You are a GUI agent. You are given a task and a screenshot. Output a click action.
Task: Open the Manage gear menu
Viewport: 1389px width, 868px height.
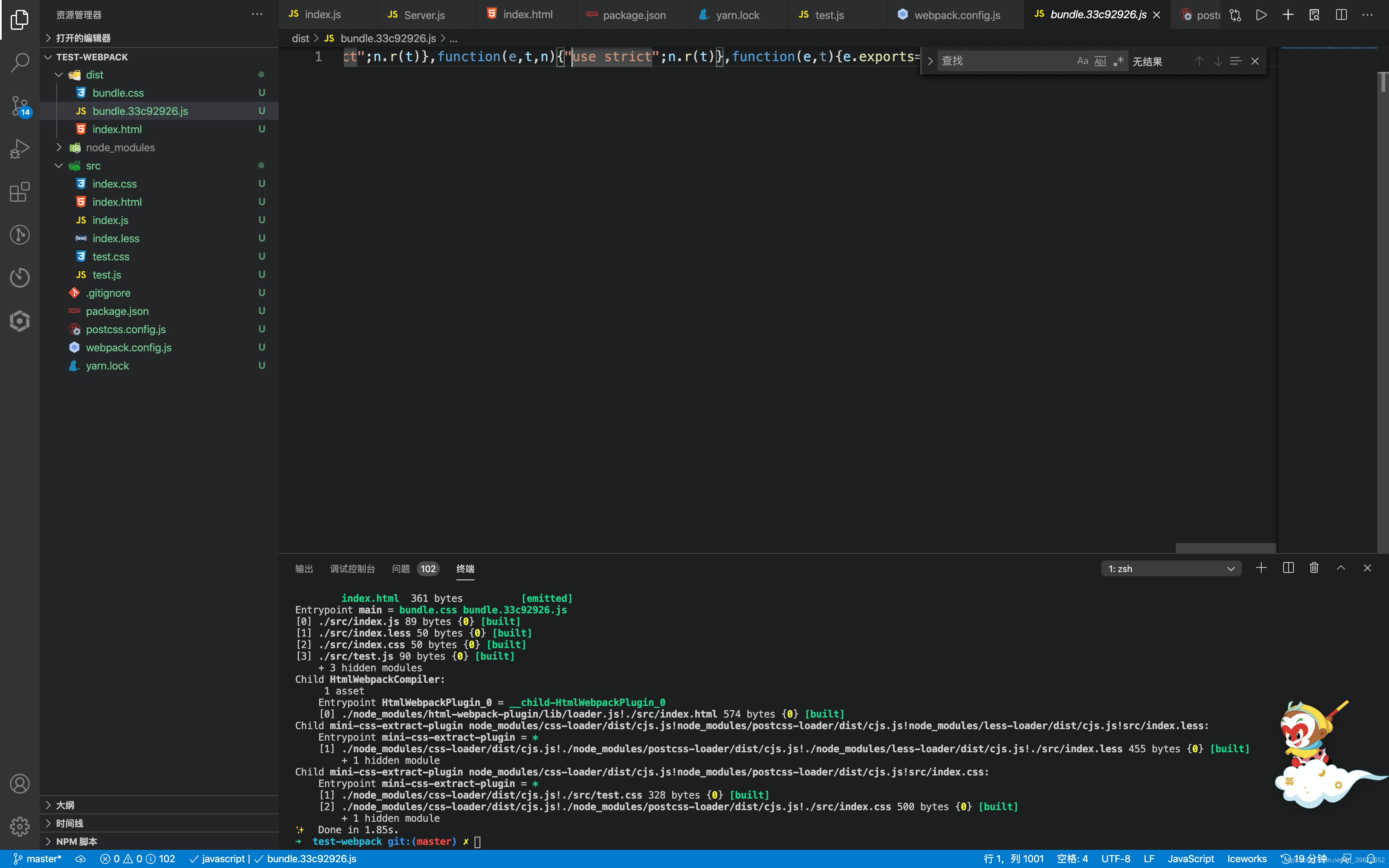tap(19, 826)
